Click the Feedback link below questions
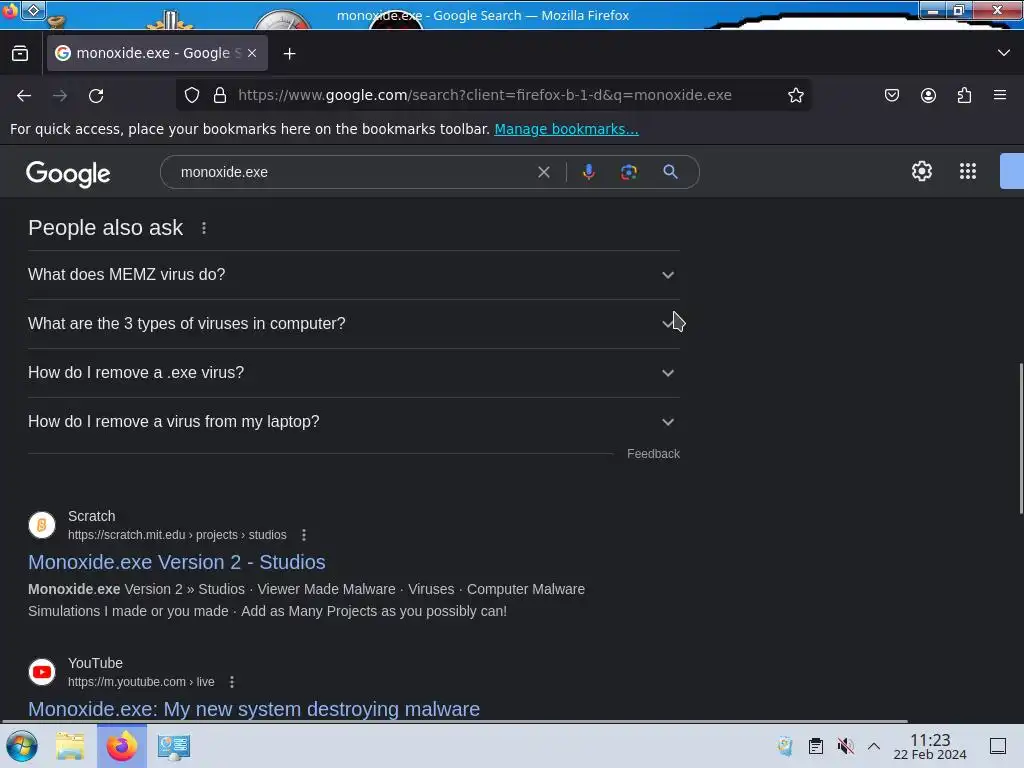 [653, 454]
